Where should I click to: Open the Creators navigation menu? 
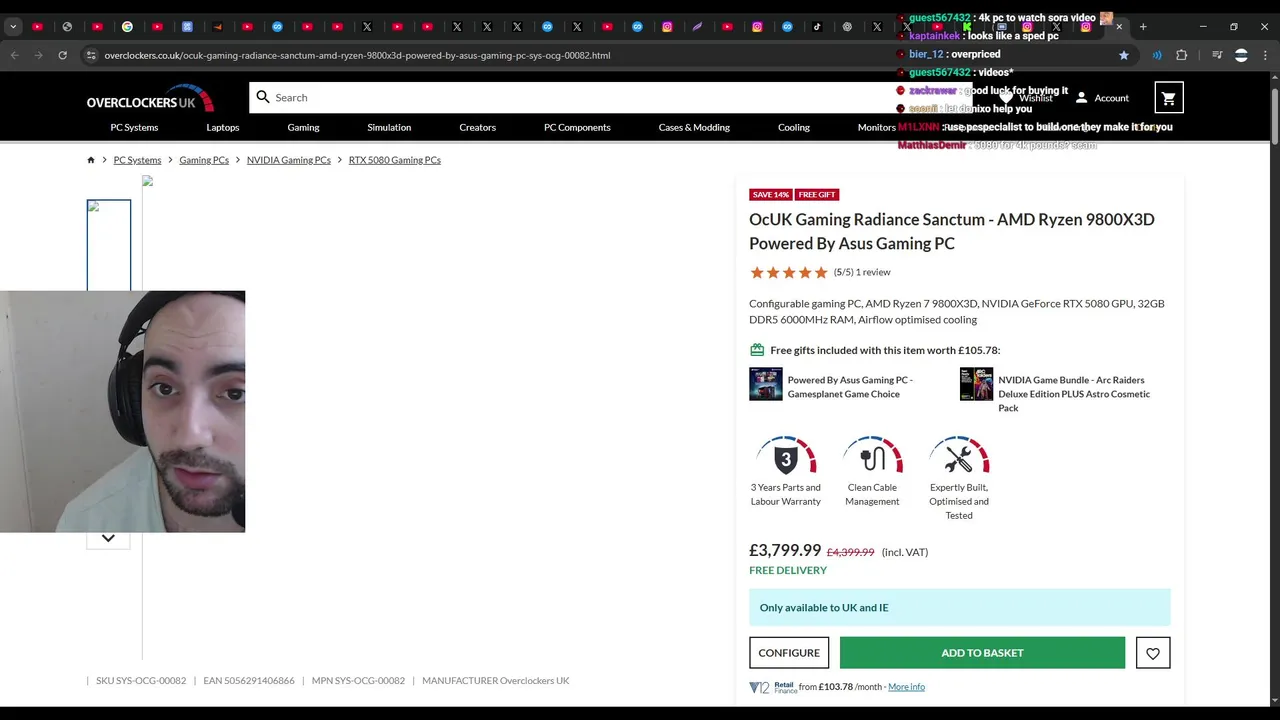tap(477, 127)
